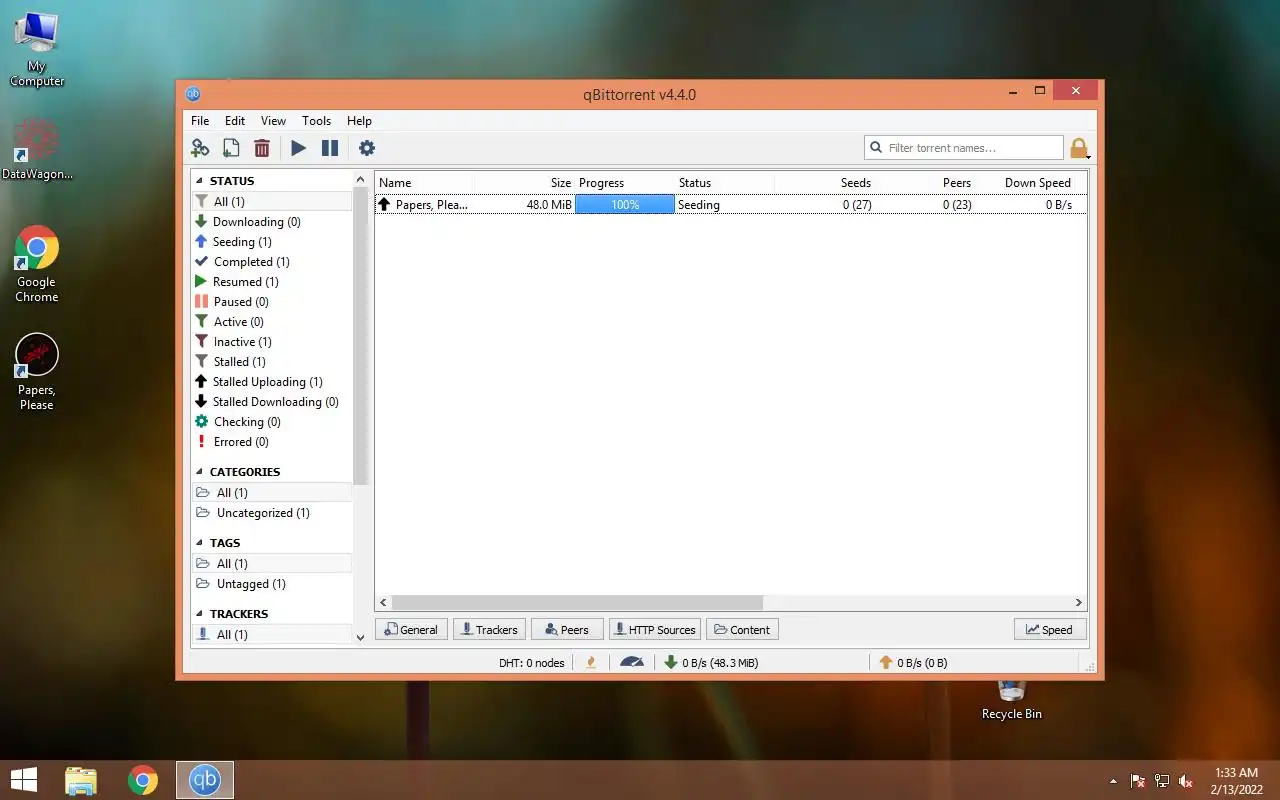Collapse the TRACKERS section
Viewport: 1280px width, 800px height.
[198, 614]
